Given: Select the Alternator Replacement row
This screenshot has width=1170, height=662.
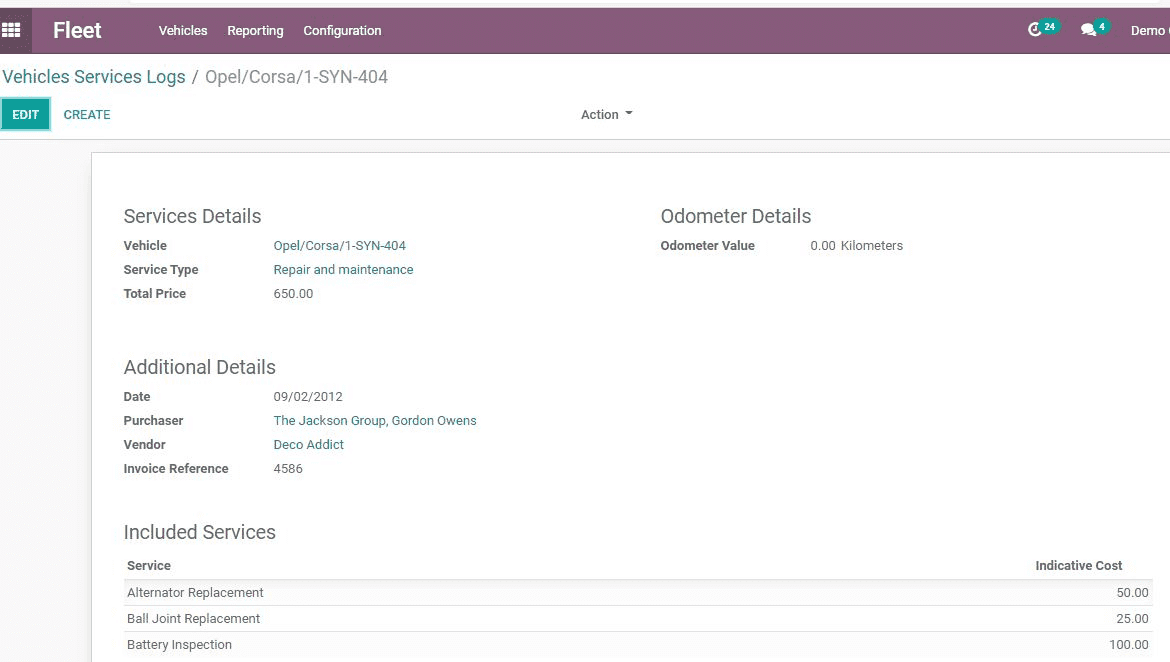Looking at the screenshot, I should pos(638,593).
